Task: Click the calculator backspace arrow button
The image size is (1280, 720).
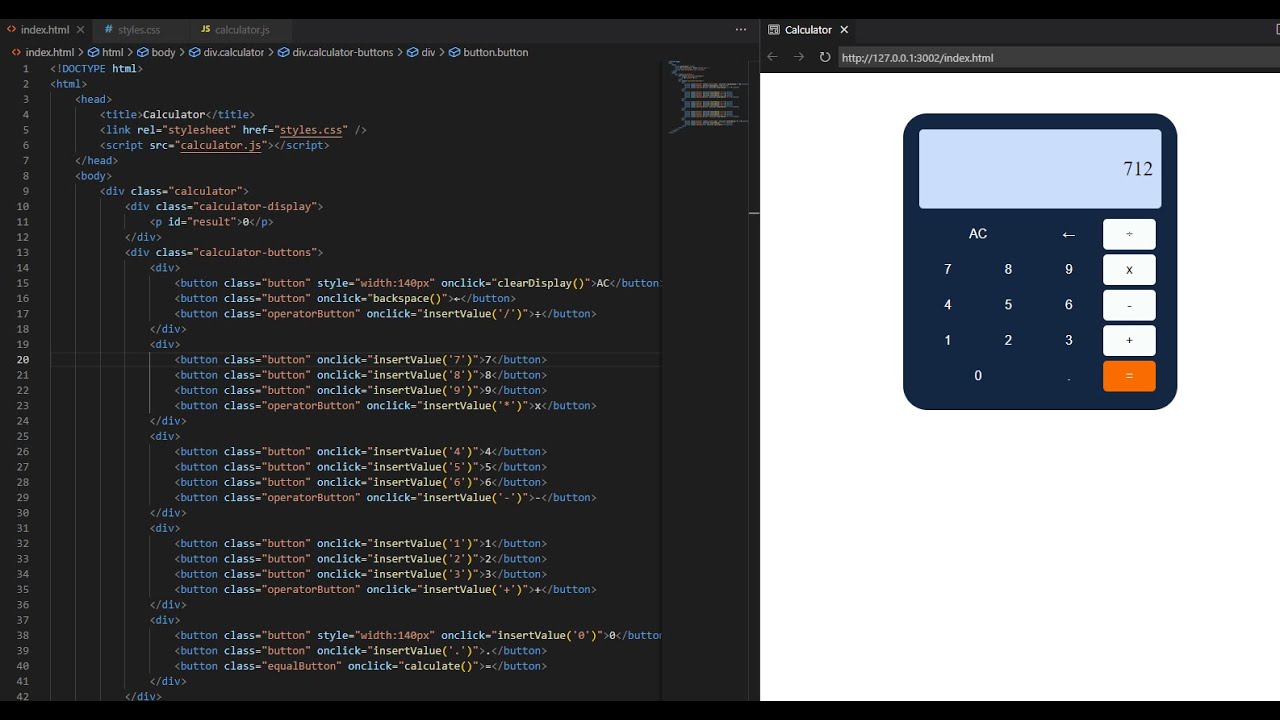Action: tap(1068, 234)
